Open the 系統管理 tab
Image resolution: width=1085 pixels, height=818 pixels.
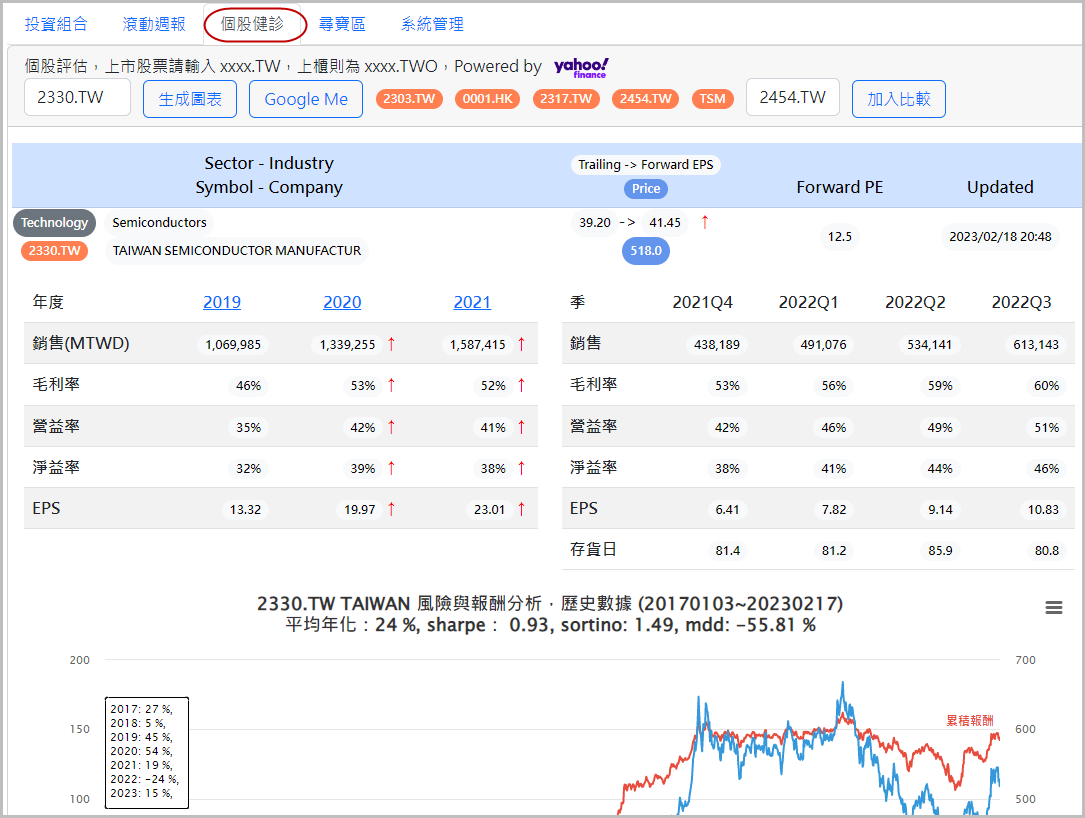432,24
